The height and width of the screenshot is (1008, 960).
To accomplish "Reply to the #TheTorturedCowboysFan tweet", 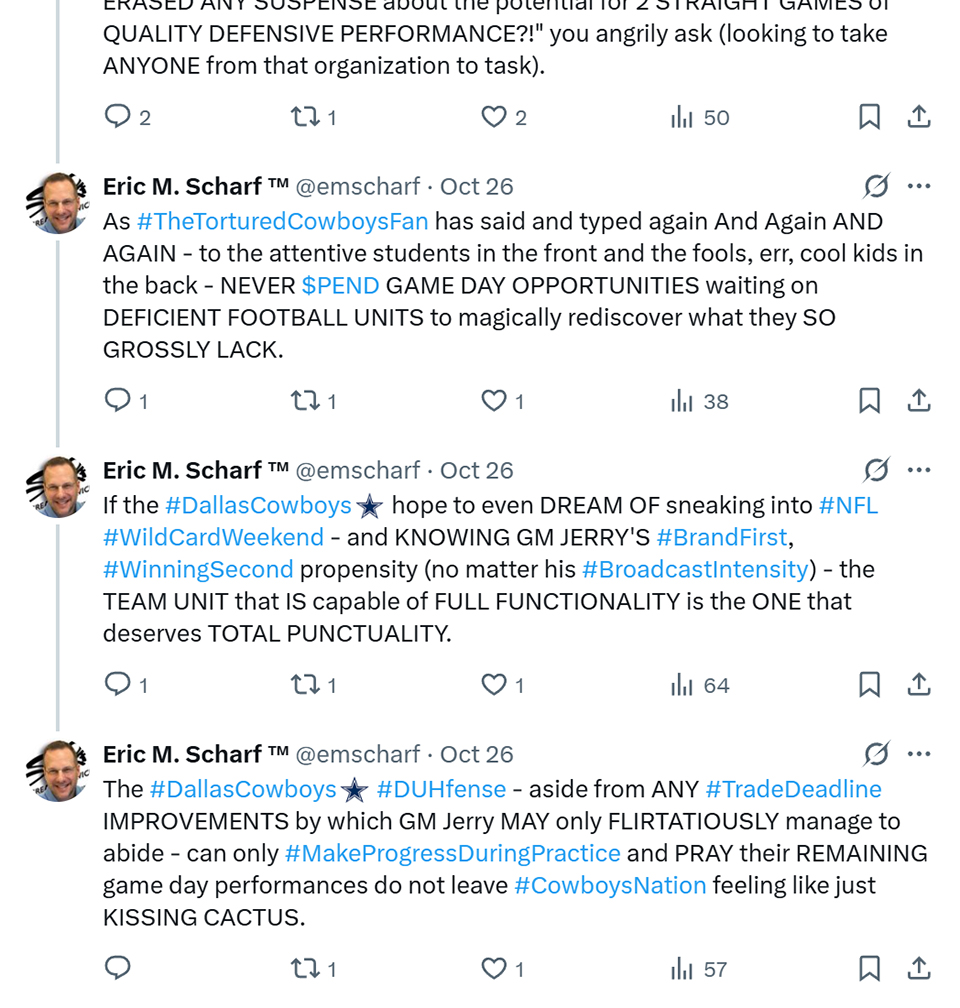I will click(118, 401).
